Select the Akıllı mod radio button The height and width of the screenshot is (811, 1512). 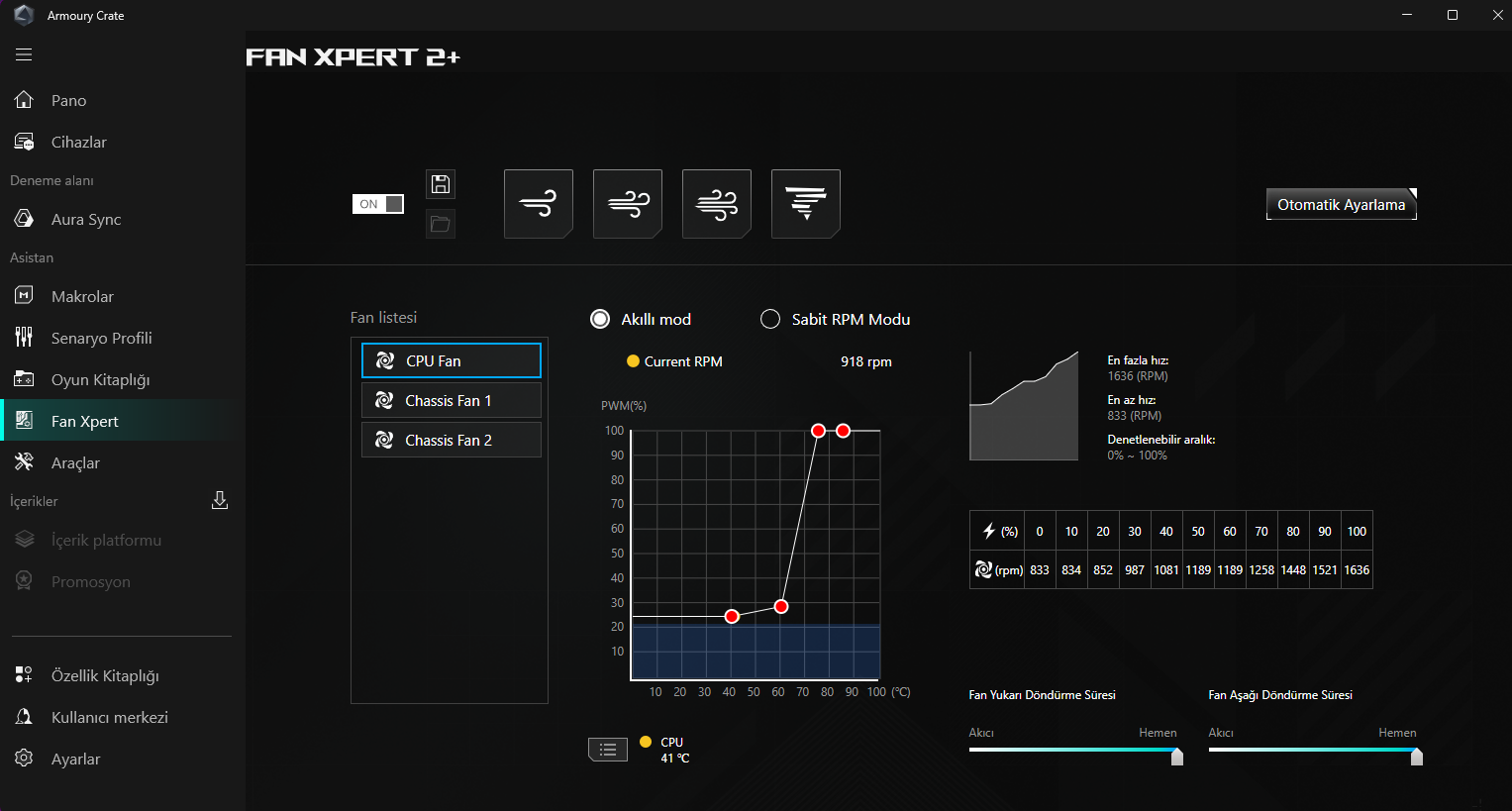600,319
